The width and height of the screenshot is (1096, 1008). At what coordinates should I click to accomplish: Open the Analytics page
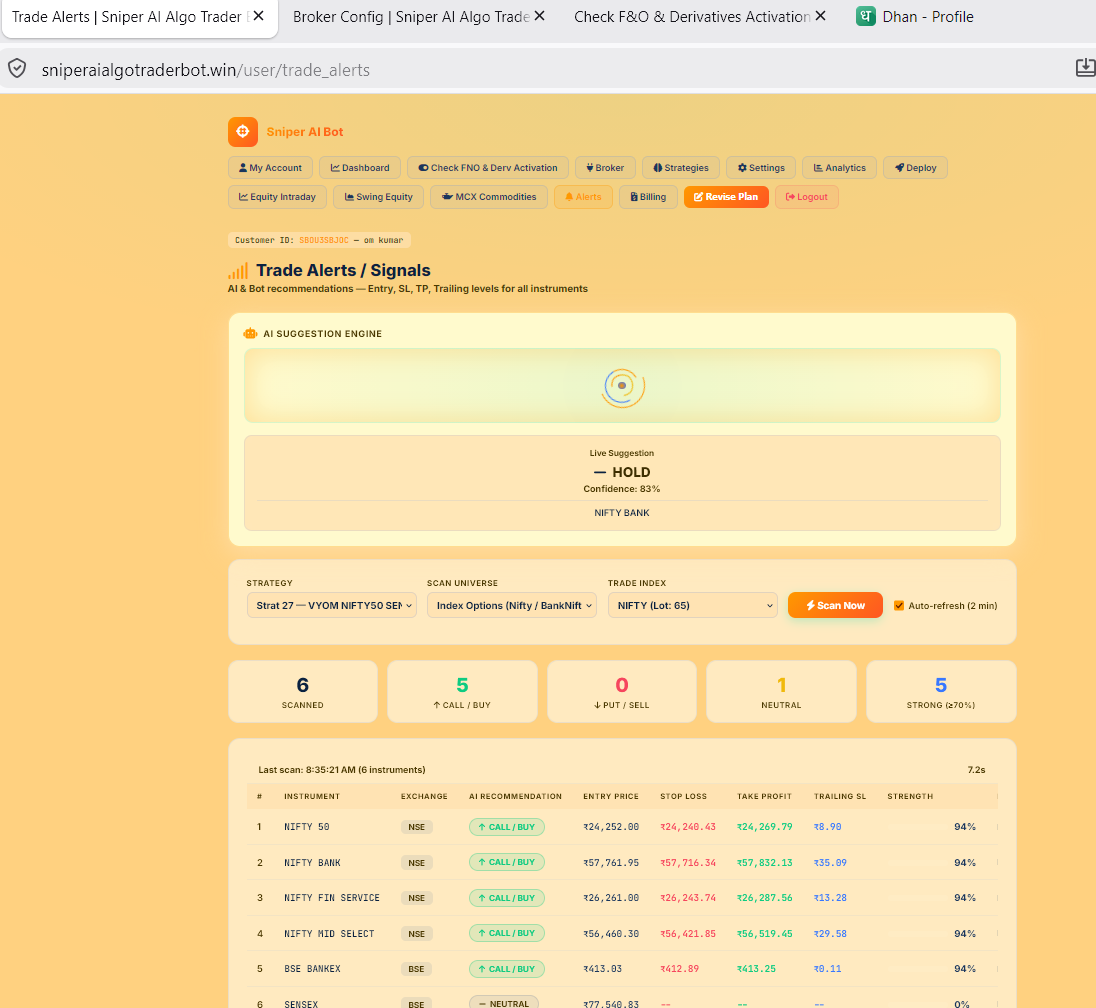(839, 168)
